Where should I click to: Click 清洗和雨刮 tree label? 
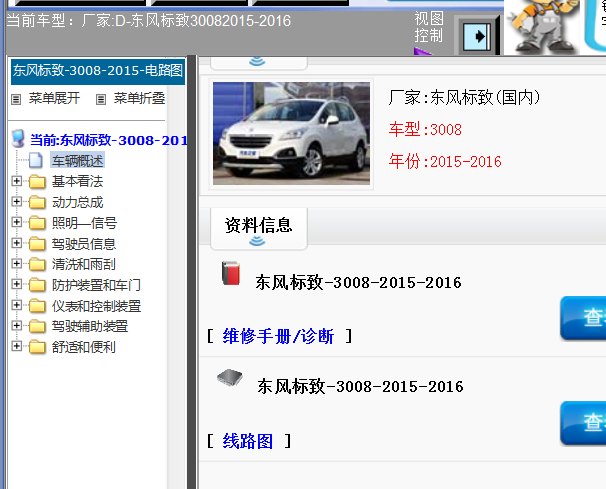(84, 264)
